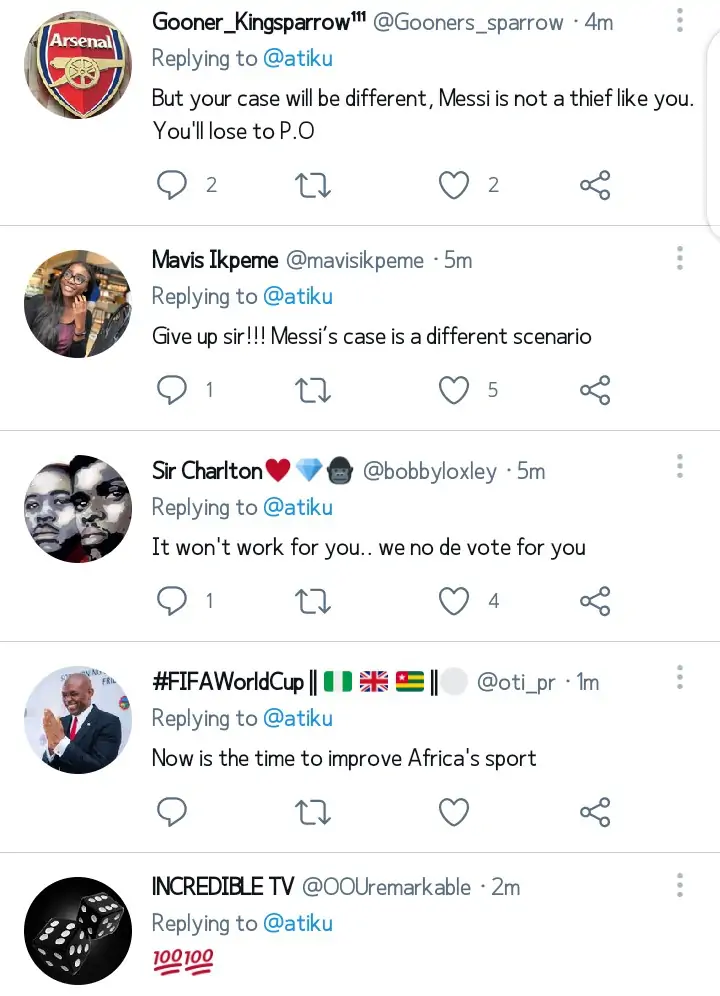Screen dimensions: 720x996
Task: Like Sir Charlton's tweet with the heart
Action: pyautogui.click(x=455, y=601)
